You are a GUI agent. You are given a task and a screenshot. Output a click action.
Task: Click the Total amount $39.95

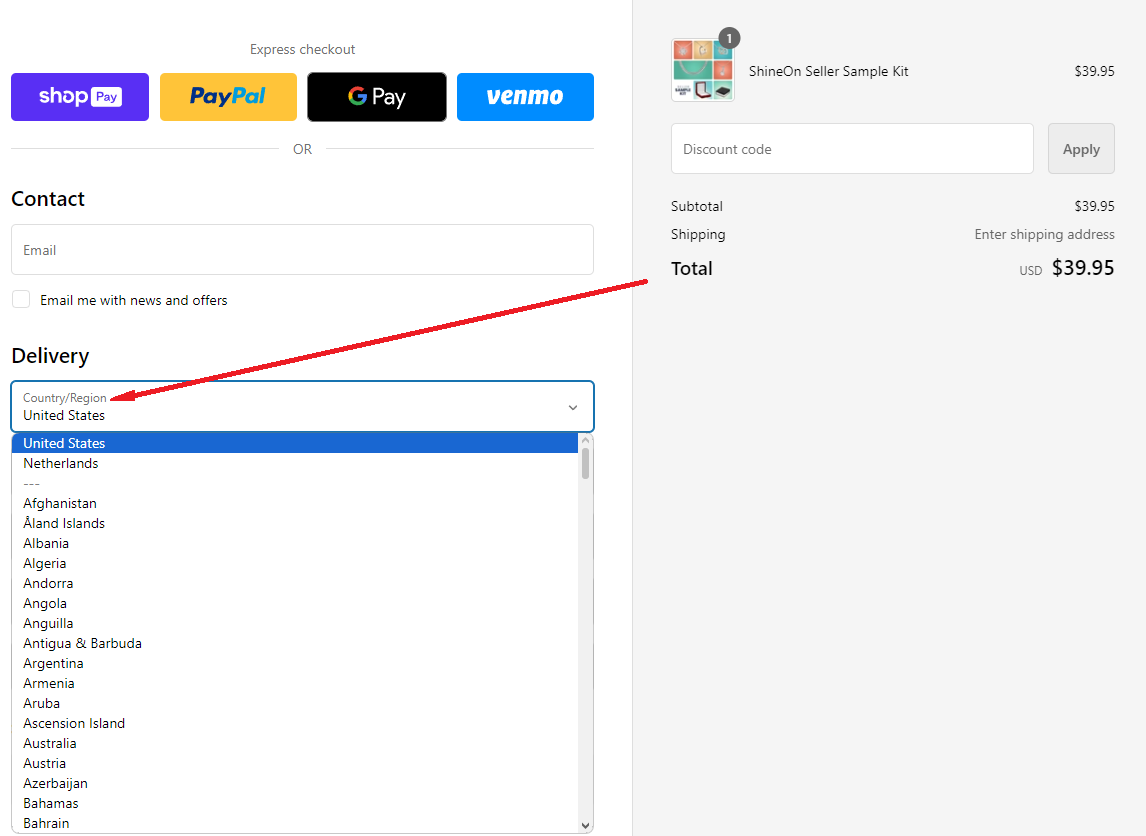(x=1082, y=268)
